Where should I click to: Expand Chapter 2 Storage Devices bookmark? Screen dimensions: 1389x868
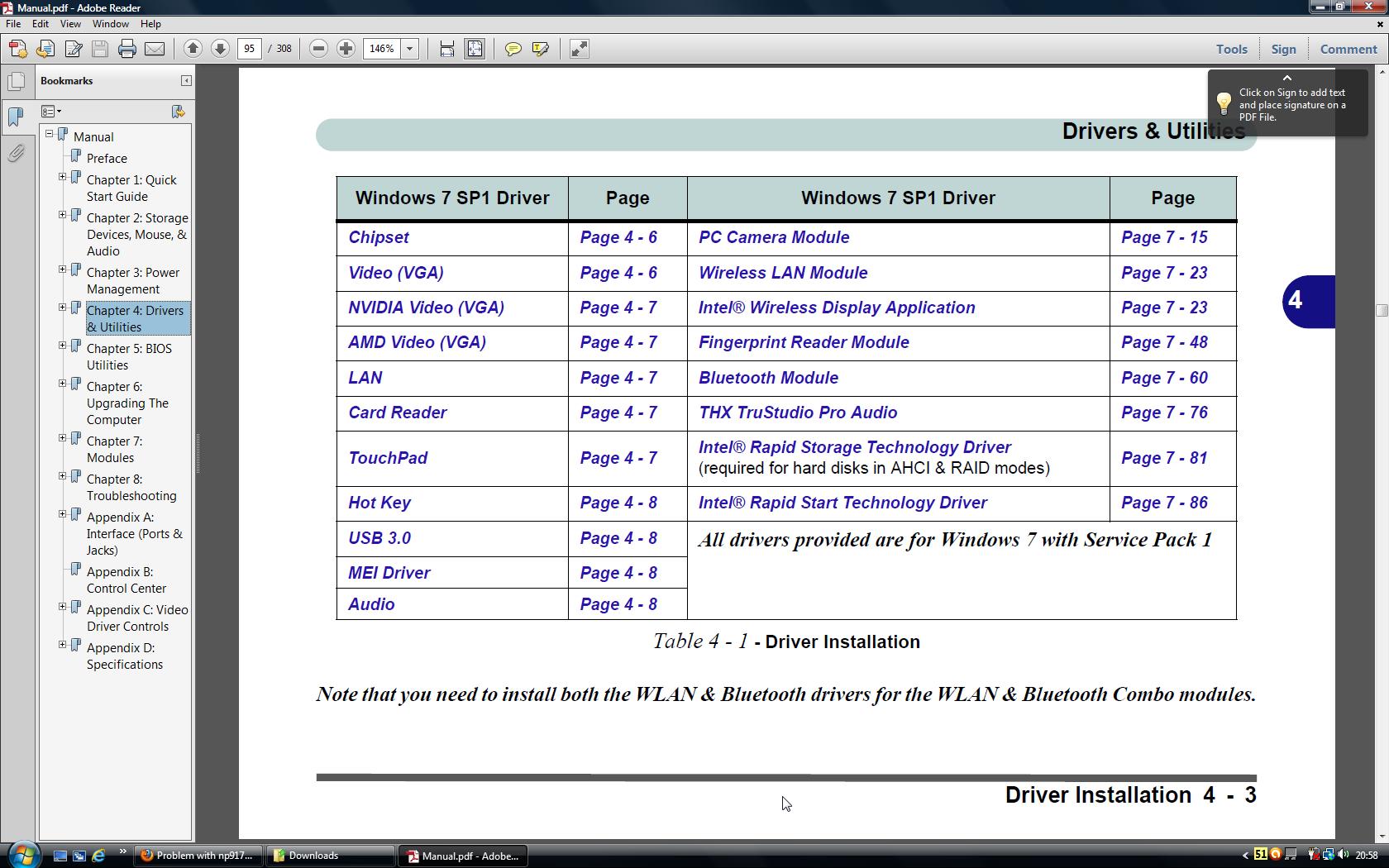click(x=62, y=215)
